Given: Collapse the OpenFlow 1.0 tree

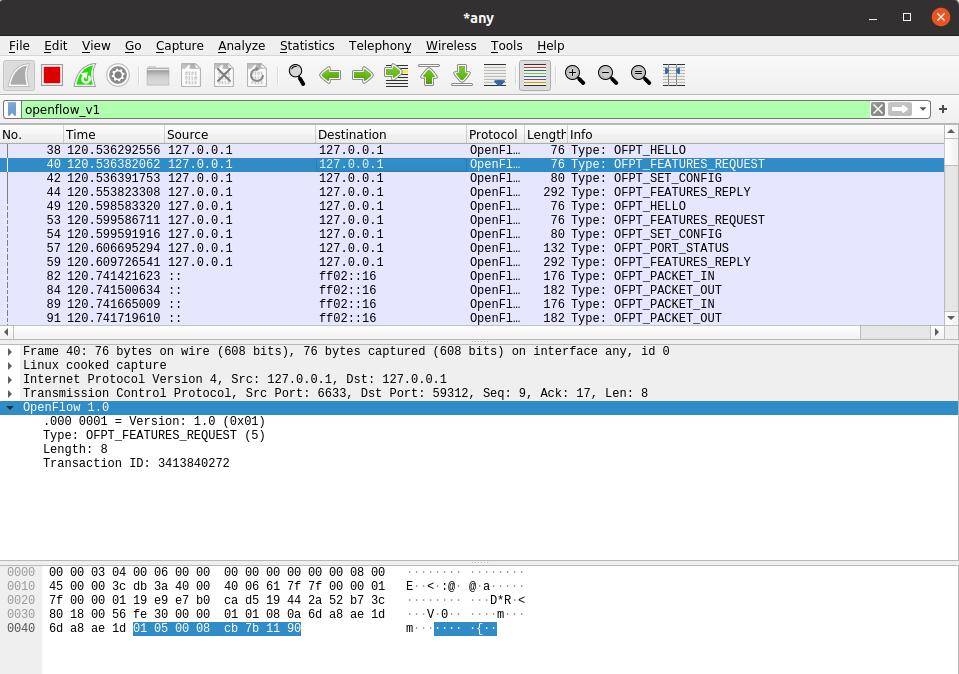Looking at the screenshot, I should [10, 407].
